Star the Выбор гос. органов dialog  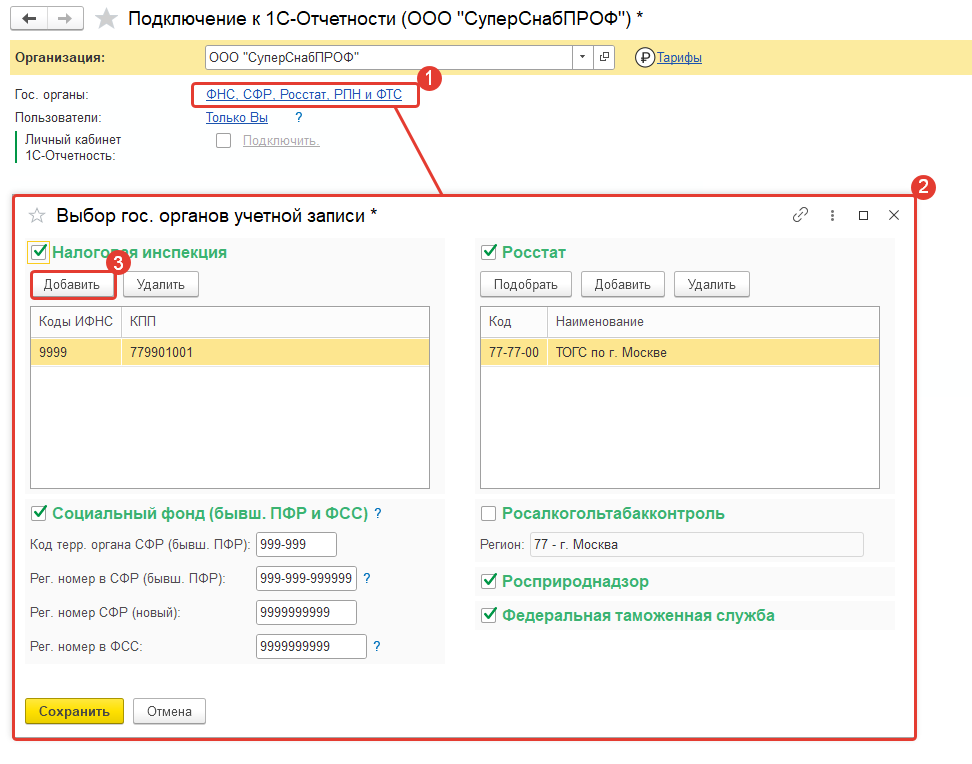click(37, 216)
